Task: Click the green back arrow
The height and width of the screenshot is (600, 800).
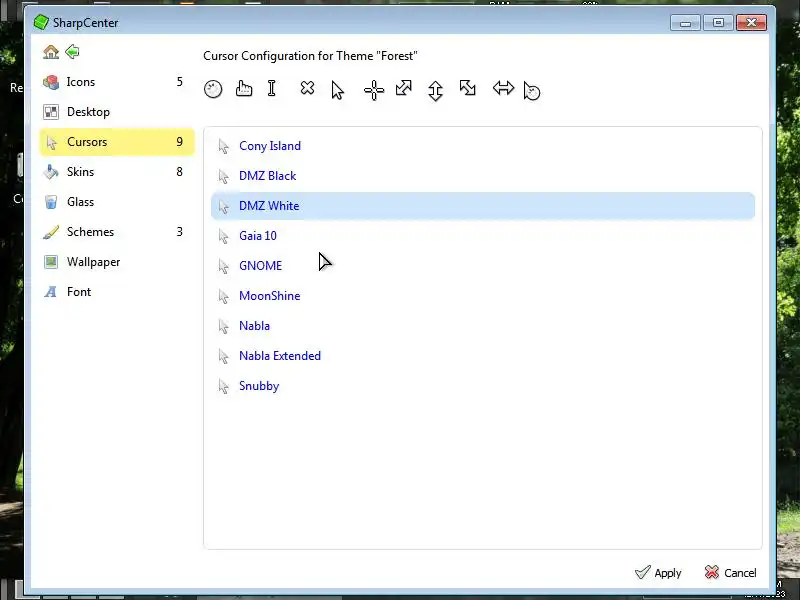Action: click(72, 52)
